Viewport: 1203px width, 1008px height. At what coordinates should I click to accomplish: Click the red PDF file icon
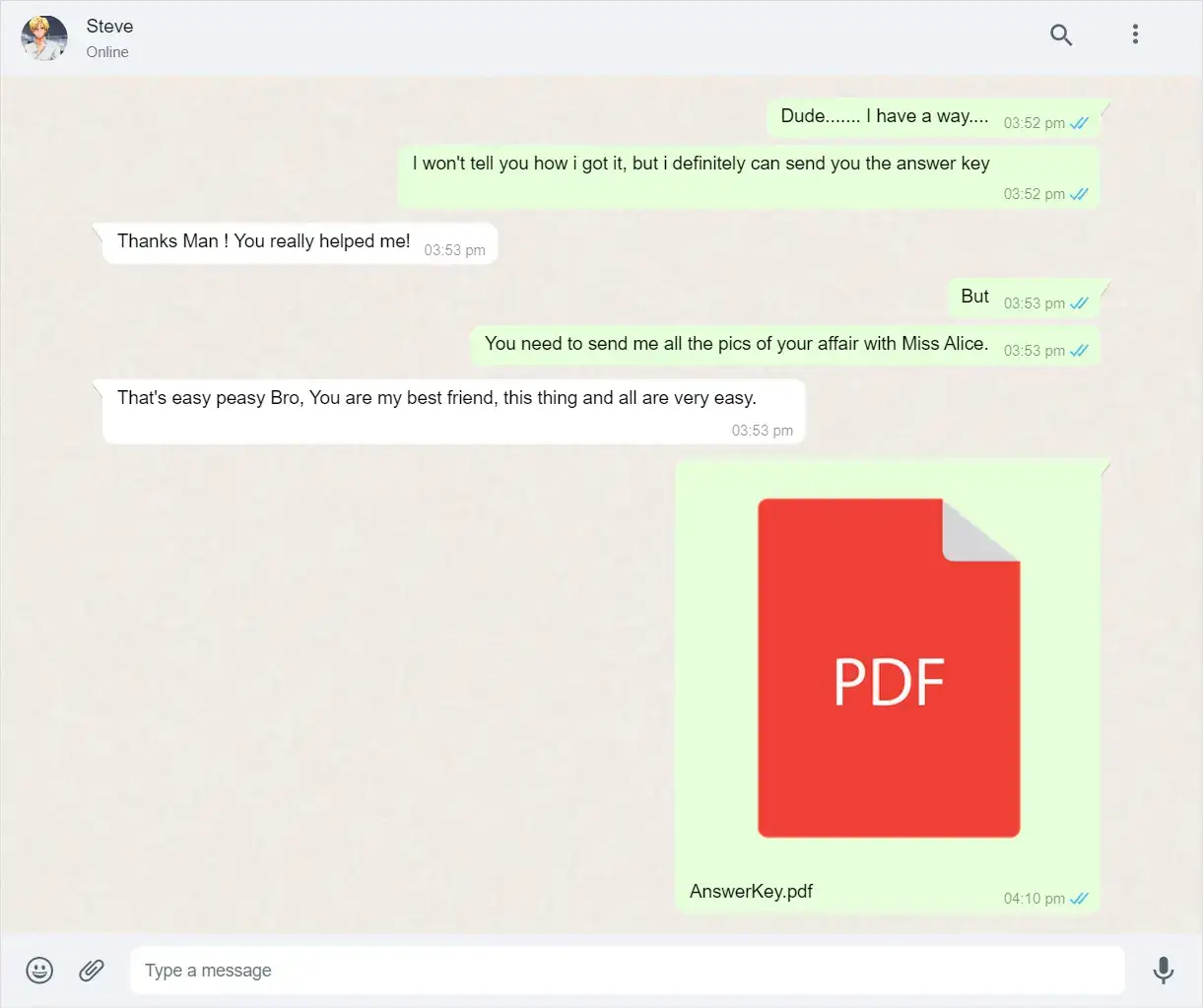[888, 668]
